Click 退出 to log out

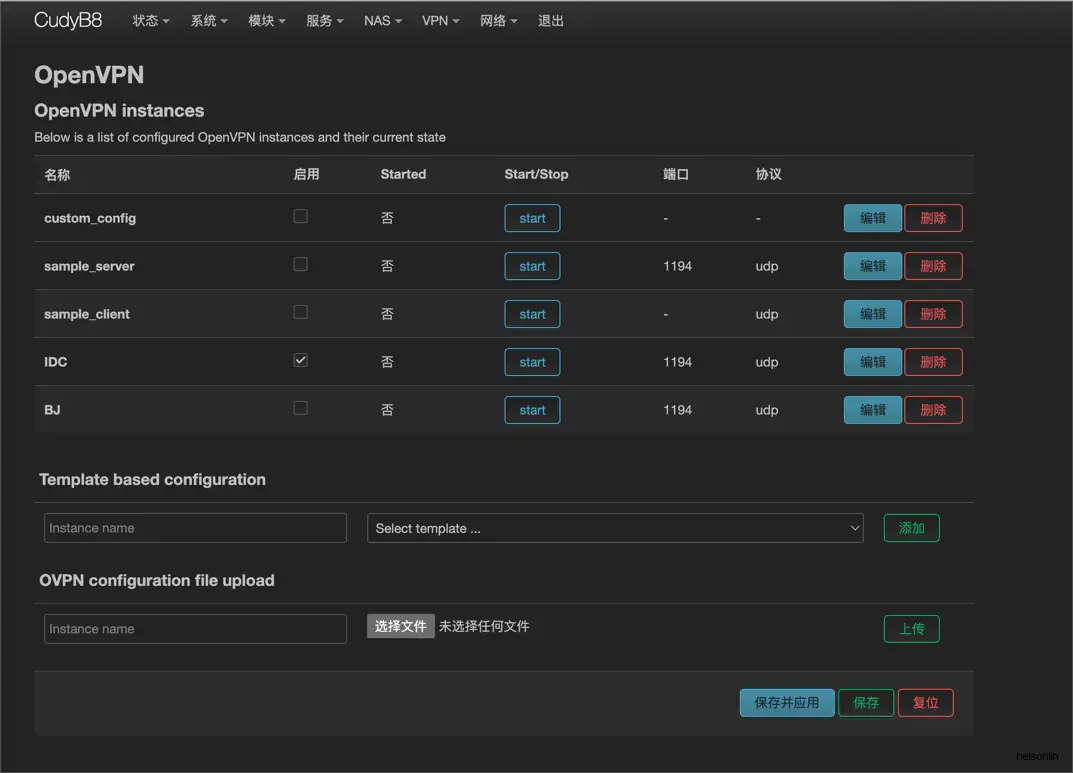point(551,20)
